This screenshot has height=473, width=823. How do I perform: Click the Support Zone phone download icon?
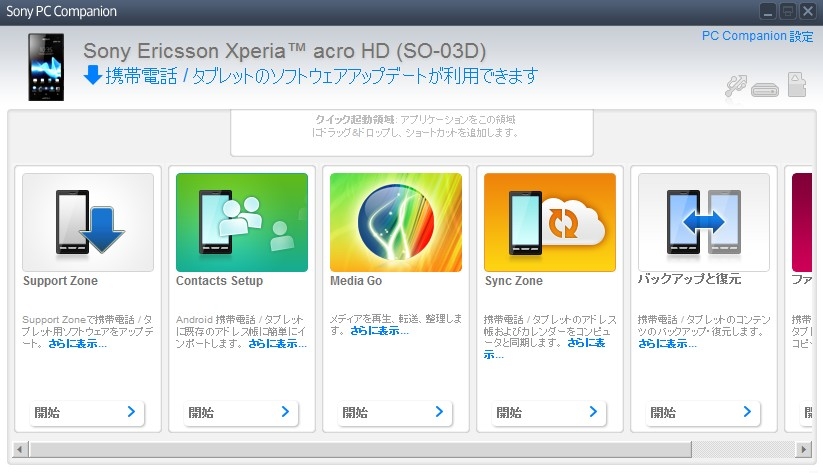tap(88, 222)
